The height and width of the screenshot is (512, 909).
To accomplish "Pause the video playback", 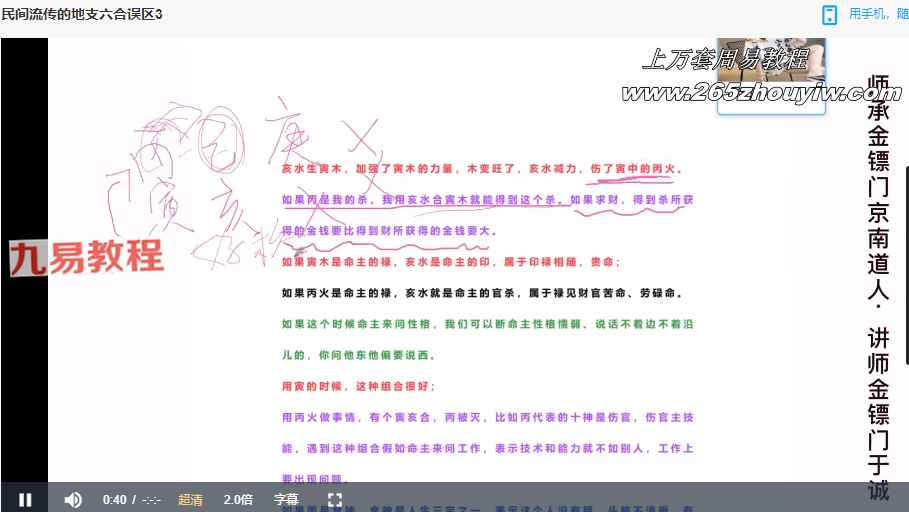I will (25, 499).
